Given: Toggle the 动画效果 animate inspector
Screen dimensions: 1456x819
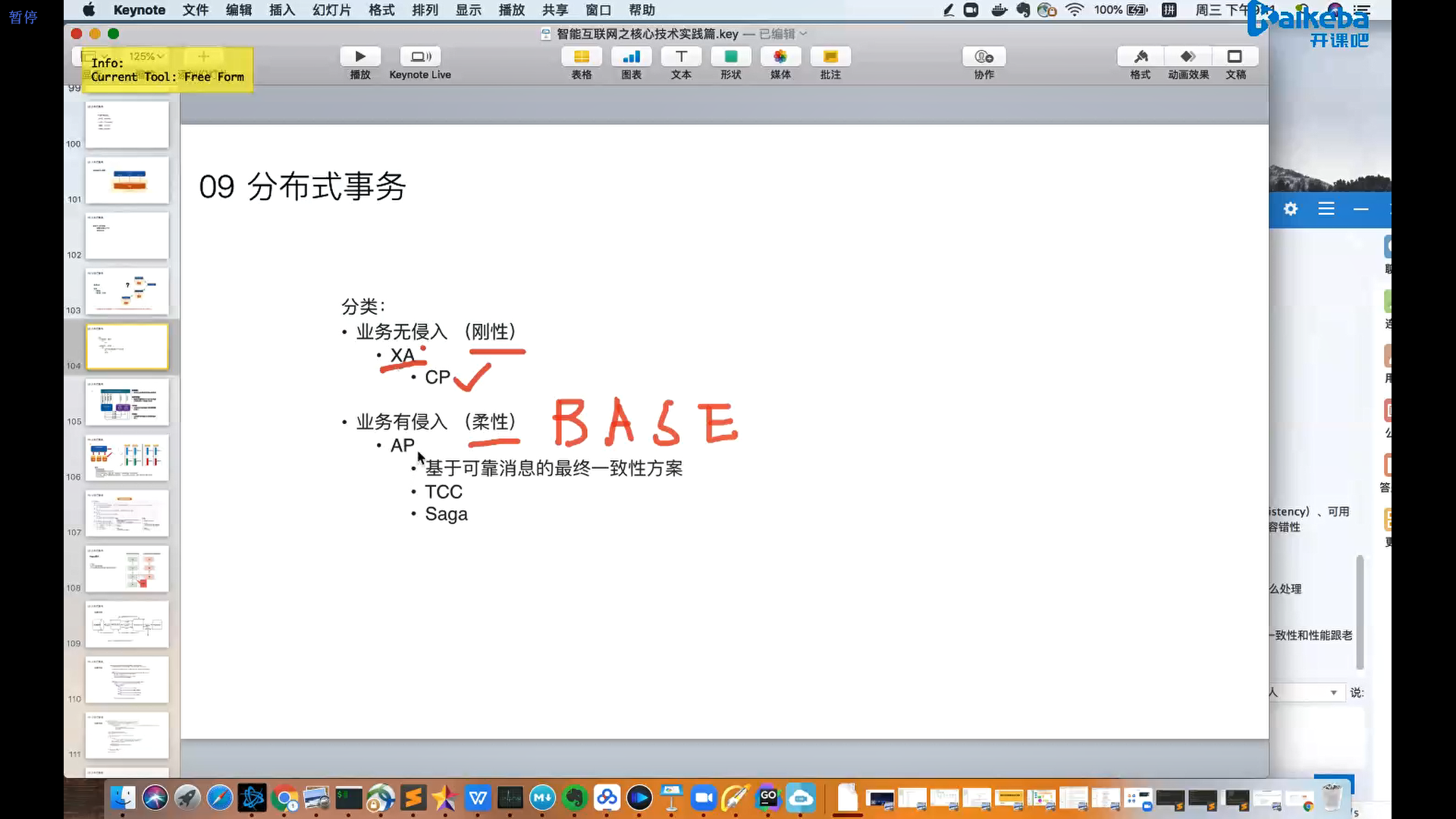Looking at the screenshot, I should [x=1188, y=57].
